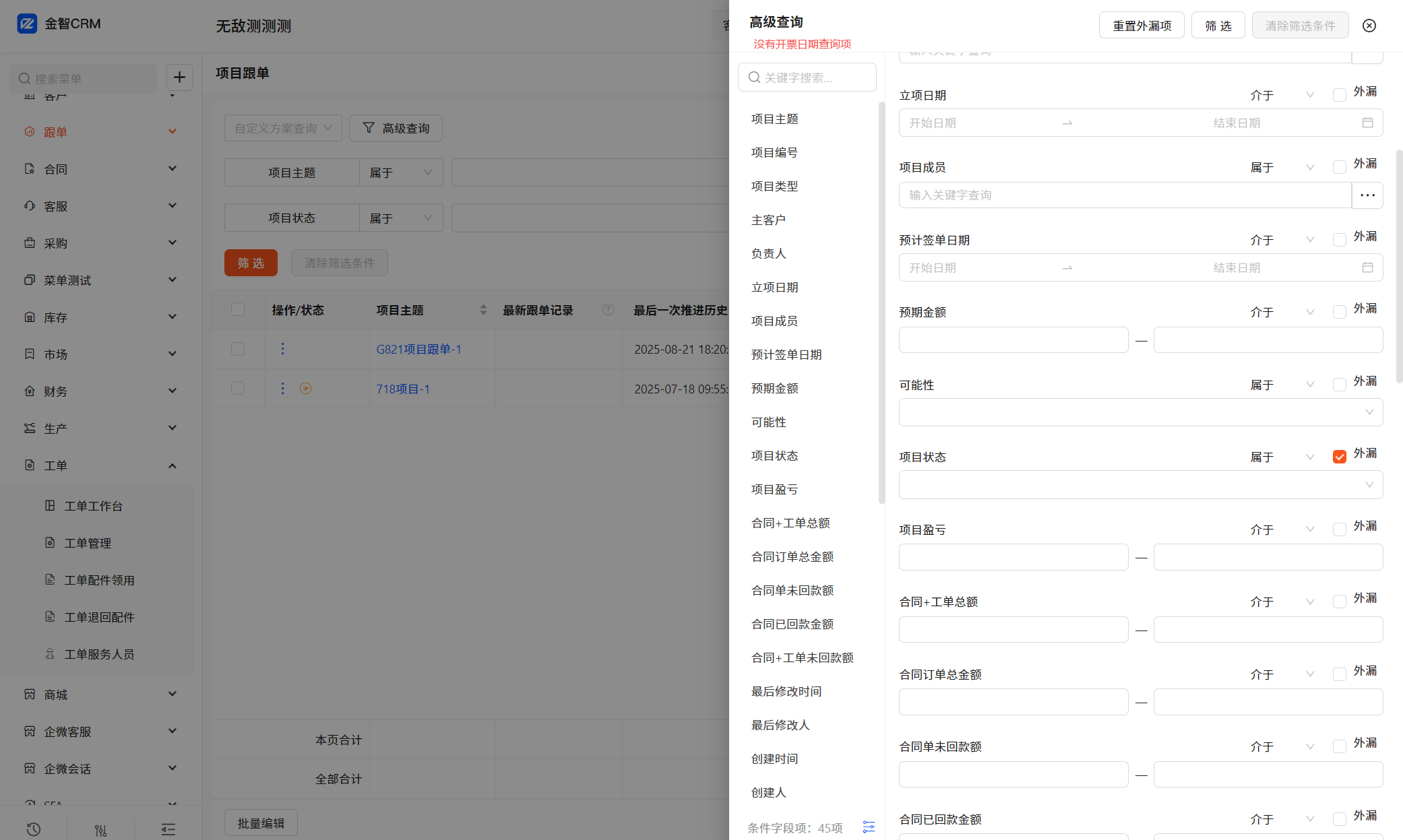Click the 重置外漏项 button
The image size is (1403, 840).
[1141, 26]
